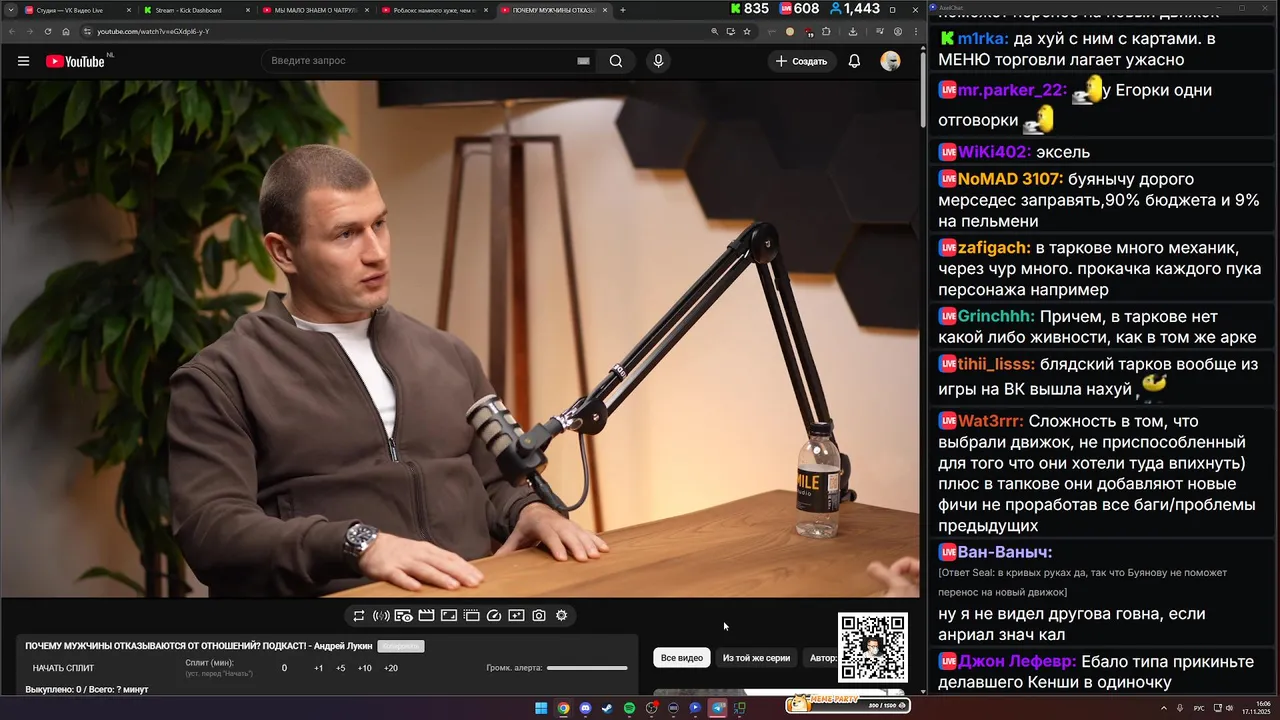Screen dimensions: 1280x720
Task: Take a screenshot with the camera icon
Action: coord(539,616)
